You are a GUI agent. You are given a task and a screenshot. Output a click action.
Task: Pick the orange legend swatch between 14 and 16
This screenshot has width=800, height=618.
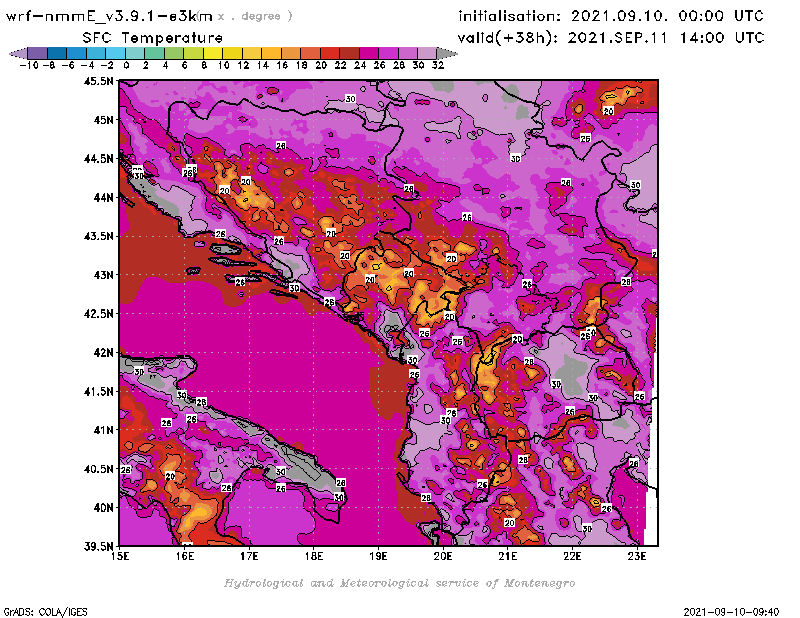[271, 53]
